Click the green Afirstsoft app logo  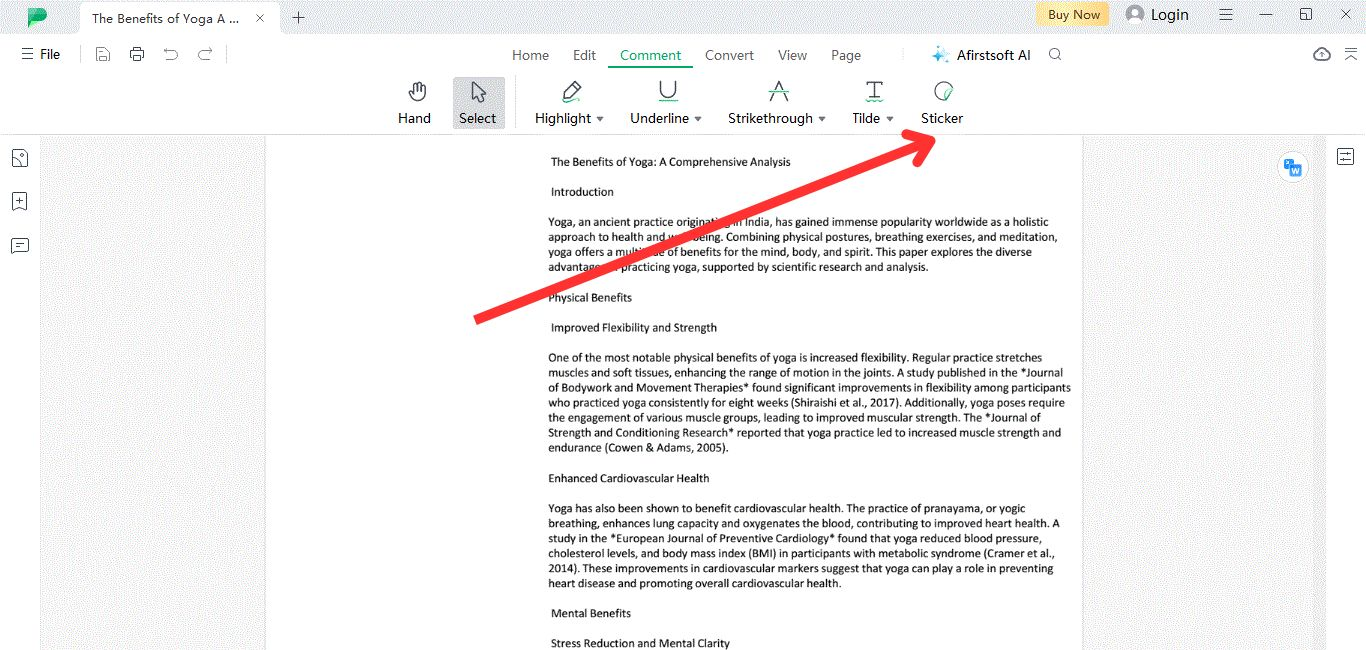coord(37,16)
